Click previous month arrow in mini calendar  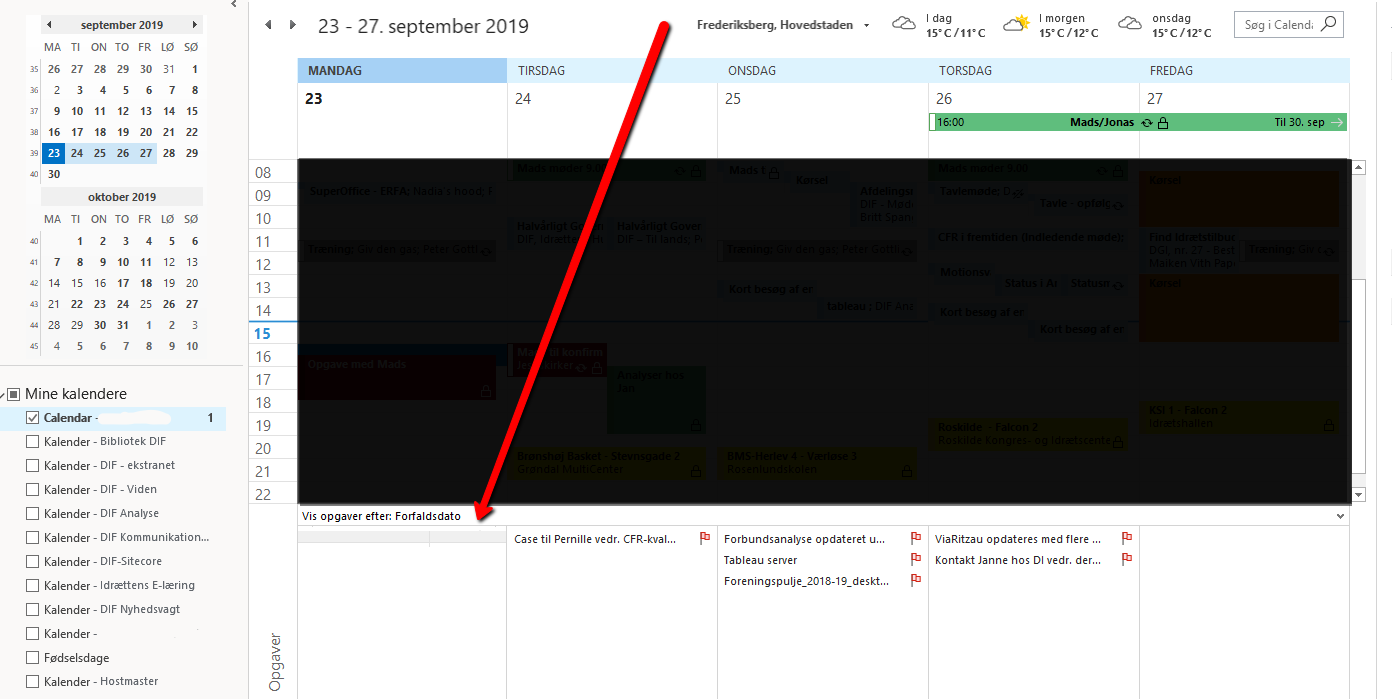(49, 24)
